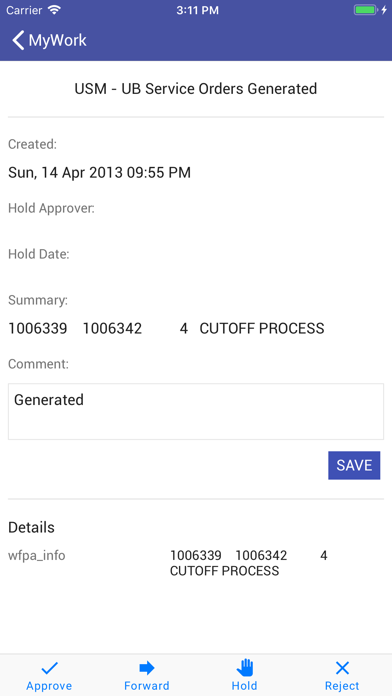Tap the Forward arrow icon

point(147,667)
